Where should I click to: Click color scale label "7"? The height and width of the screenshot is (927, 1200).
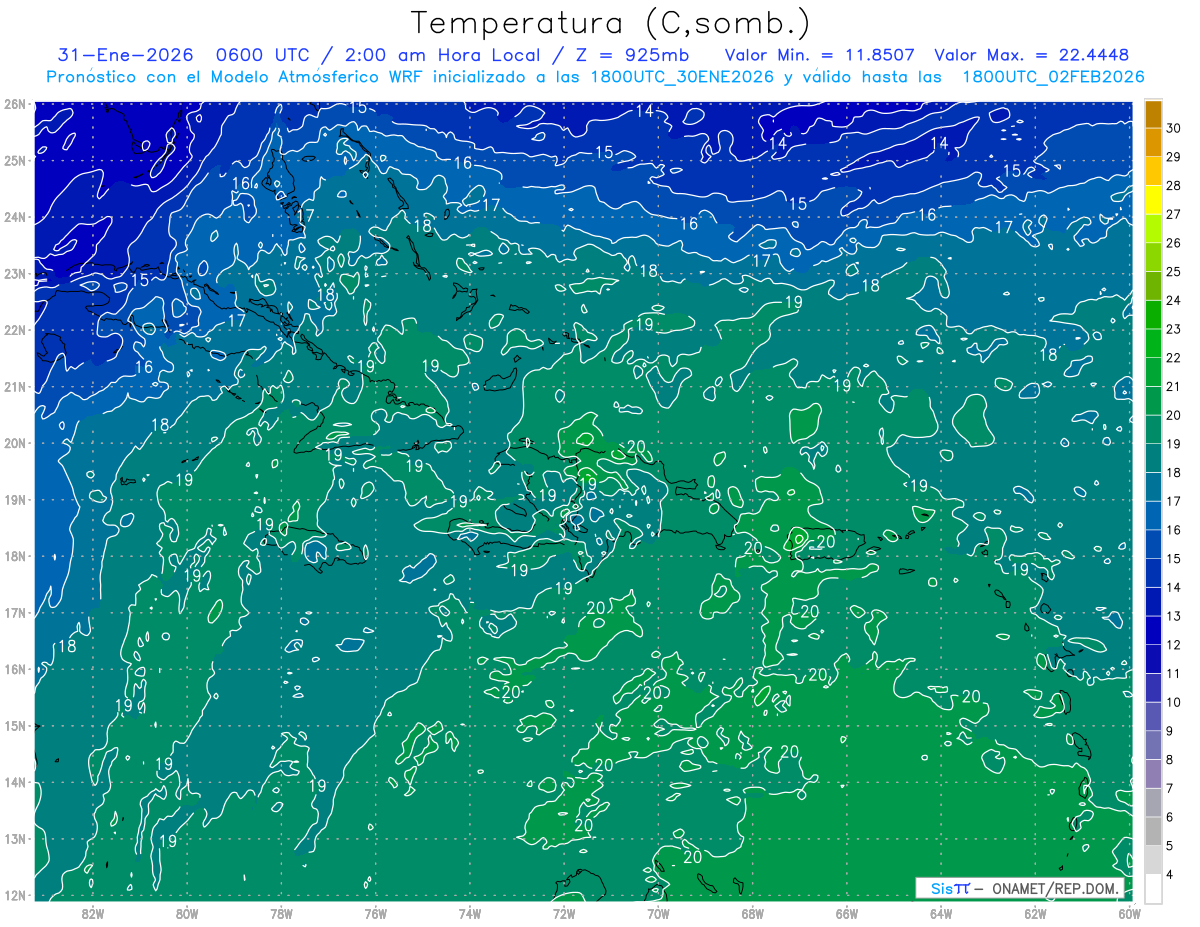click(x=1170, y=788)
